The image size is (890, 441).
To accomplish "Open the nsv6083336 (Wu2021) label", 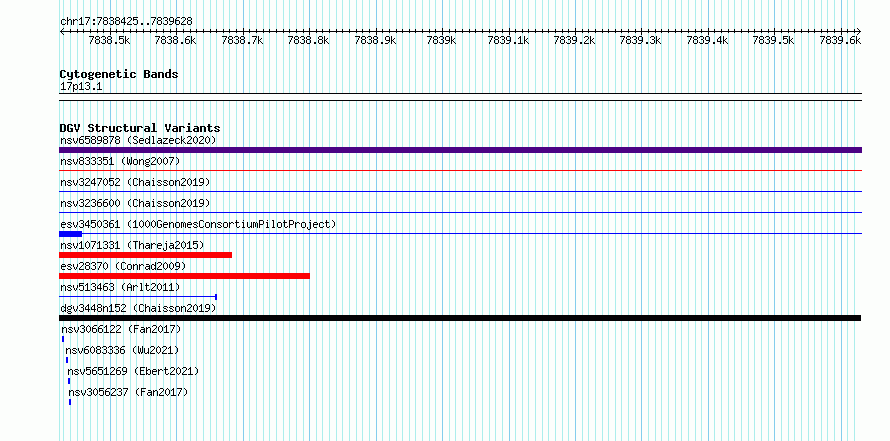I will (122, 350).
